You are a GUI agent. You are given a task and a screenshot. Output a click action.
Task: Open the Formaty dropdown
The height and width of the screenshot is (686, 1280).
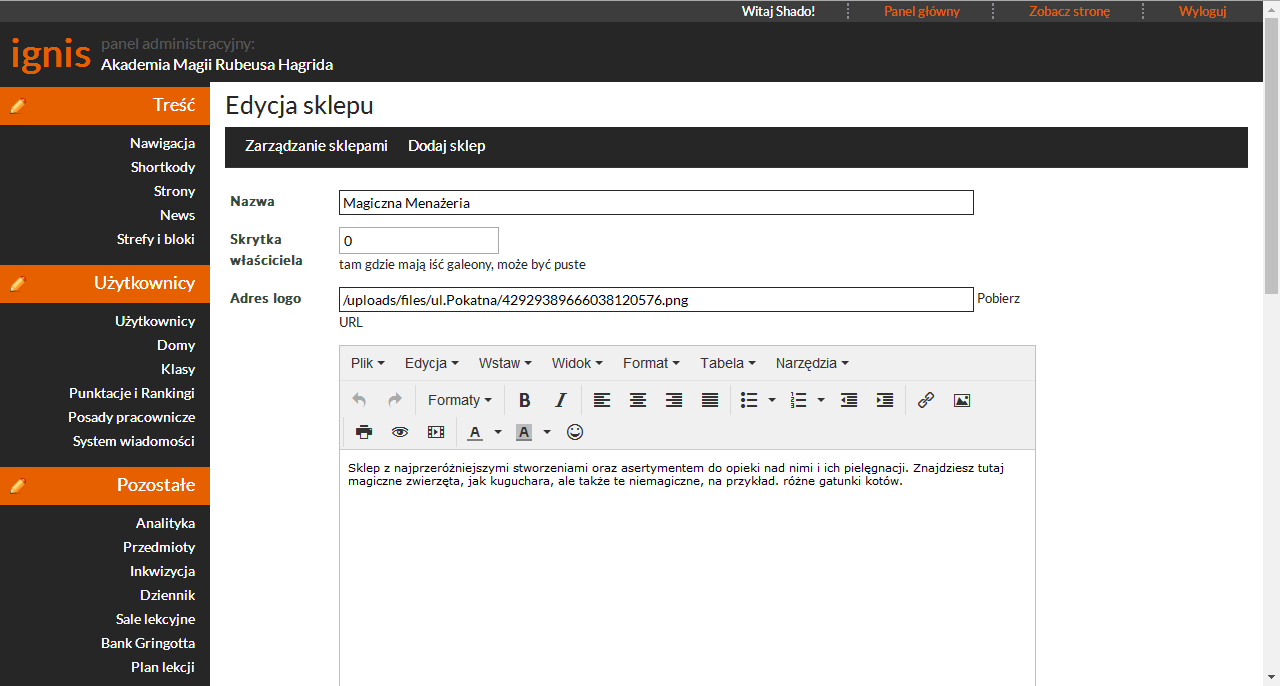(x=459, y=400)
